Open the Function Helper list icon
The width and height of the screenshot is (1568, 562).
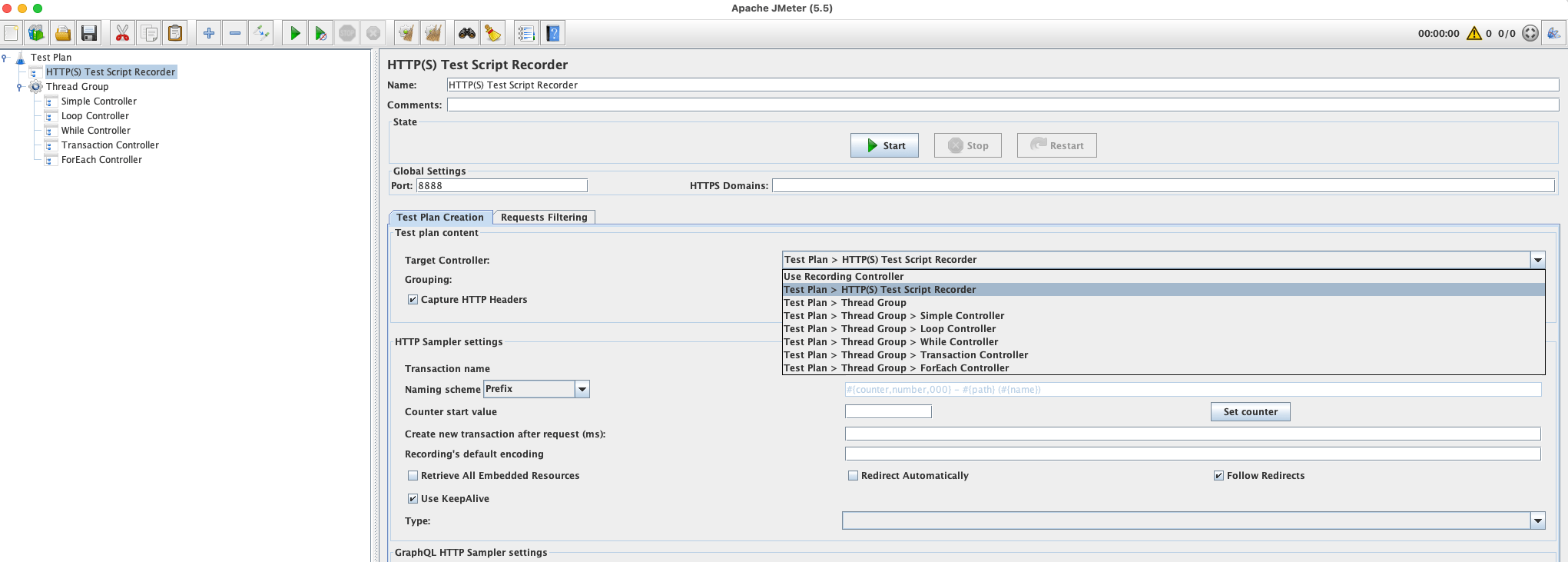pyautogui.click(x=526, y=33)
